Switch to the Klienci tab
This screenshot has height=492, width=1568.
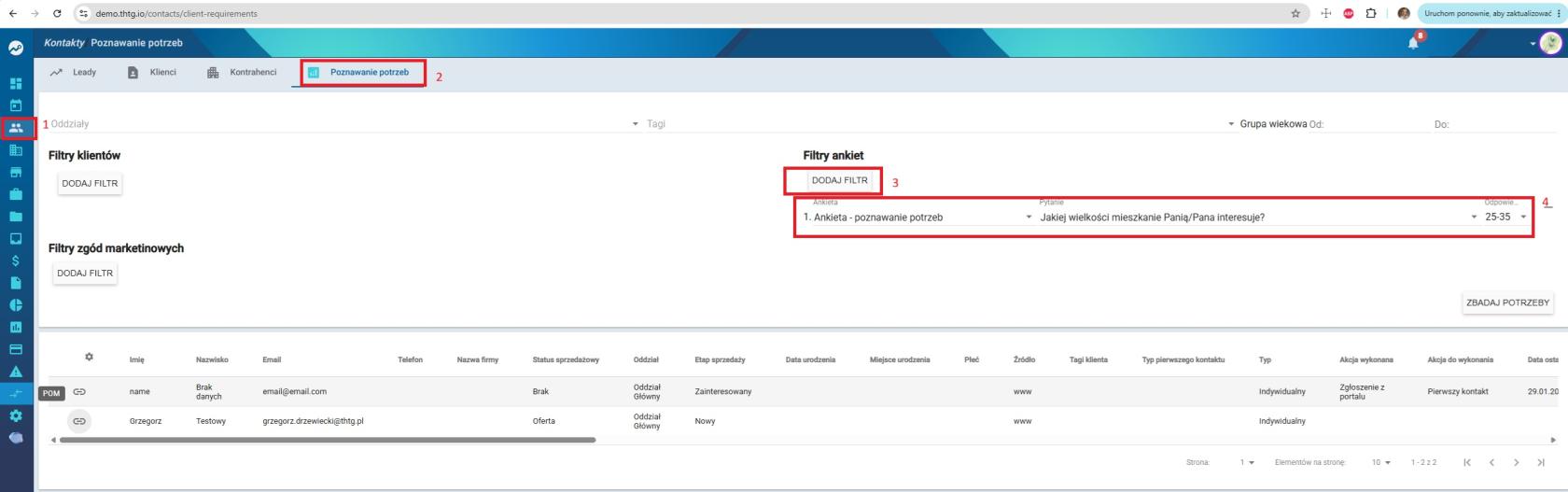click(x=152, y=72)
